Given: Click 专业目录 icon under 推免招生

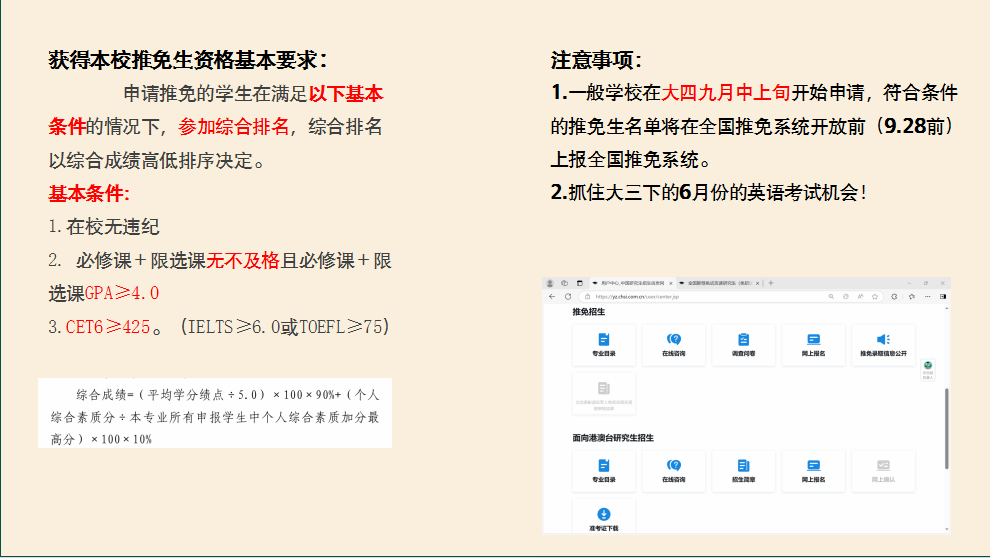Looking at the screenshot, I should click(x=604, y=341).
